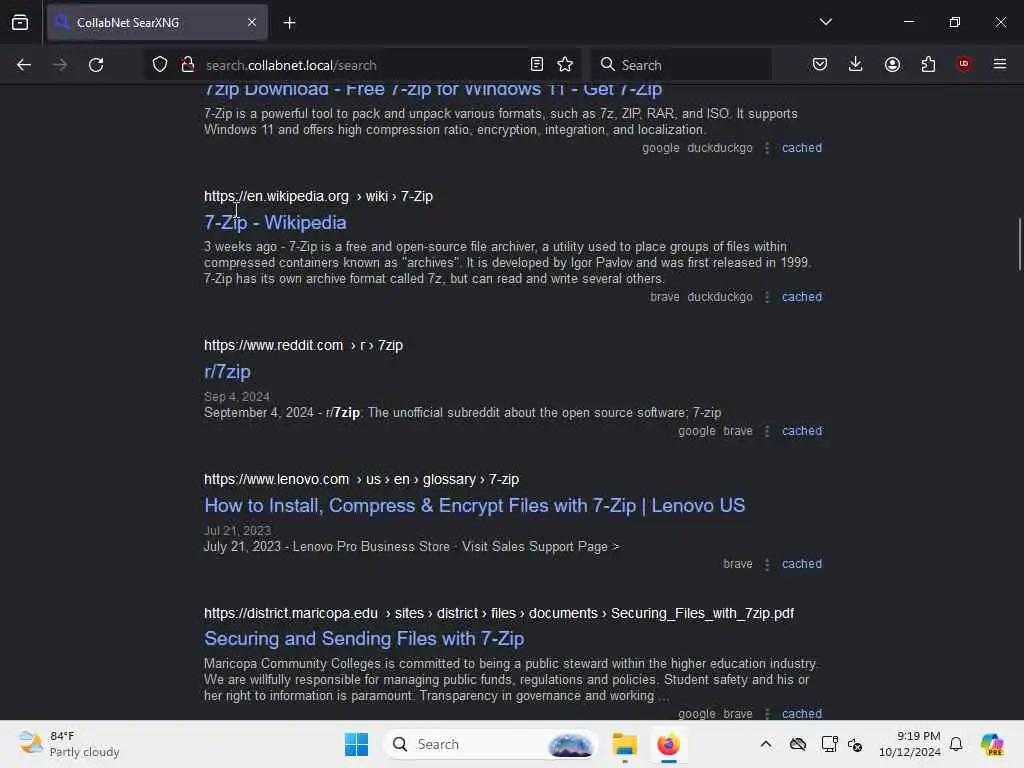Show hidden system tray icons
Image resolution: width=1024 pixels, height=768 pixels.
point(766,744)
